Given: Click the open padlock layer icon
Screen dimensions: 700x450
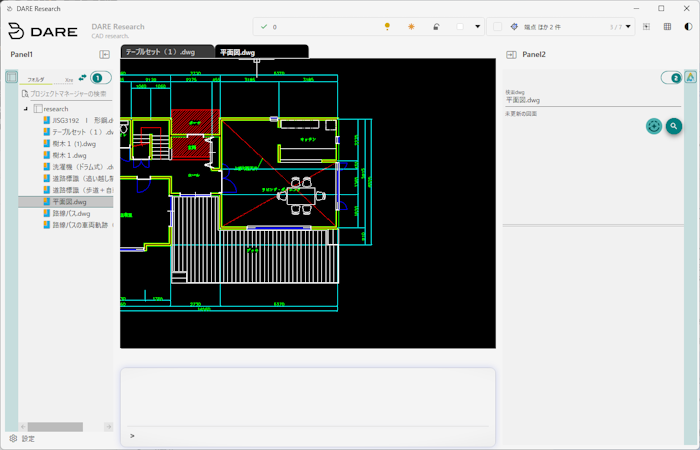Looking at the screenshot, I should point(436,27).
